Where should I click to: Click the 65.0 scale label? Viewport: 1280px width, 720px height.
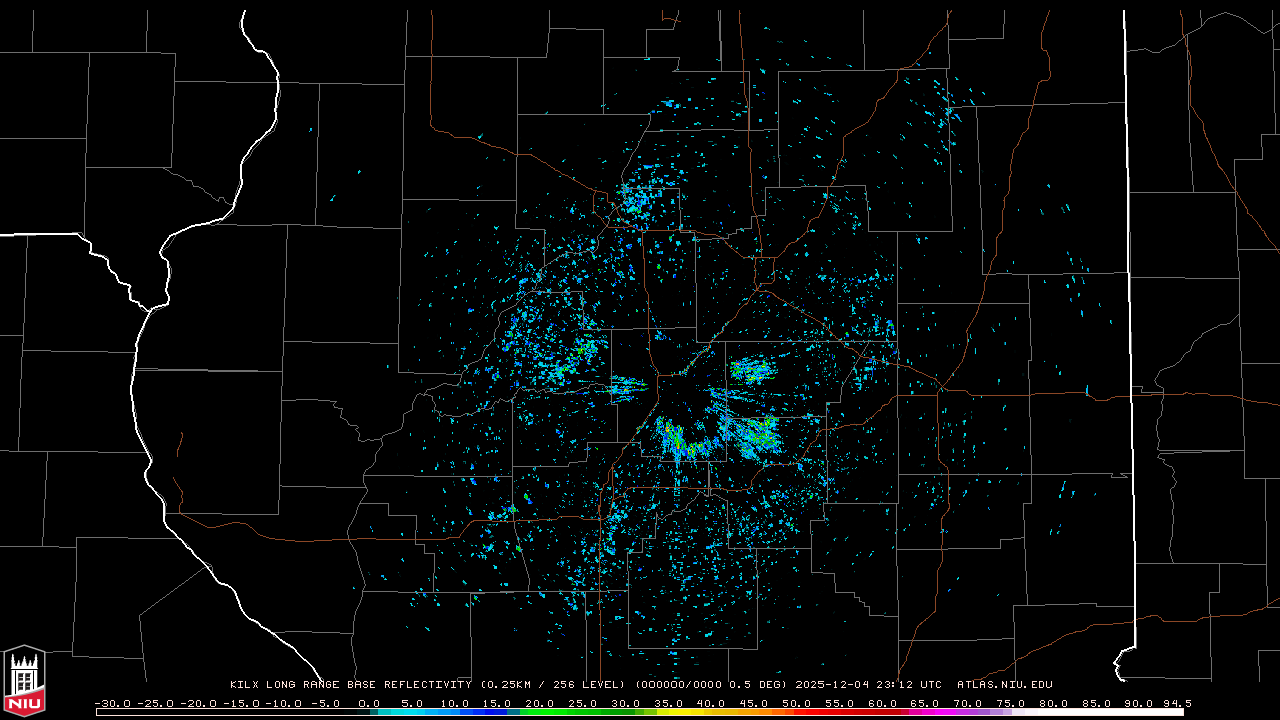point(925,704)
